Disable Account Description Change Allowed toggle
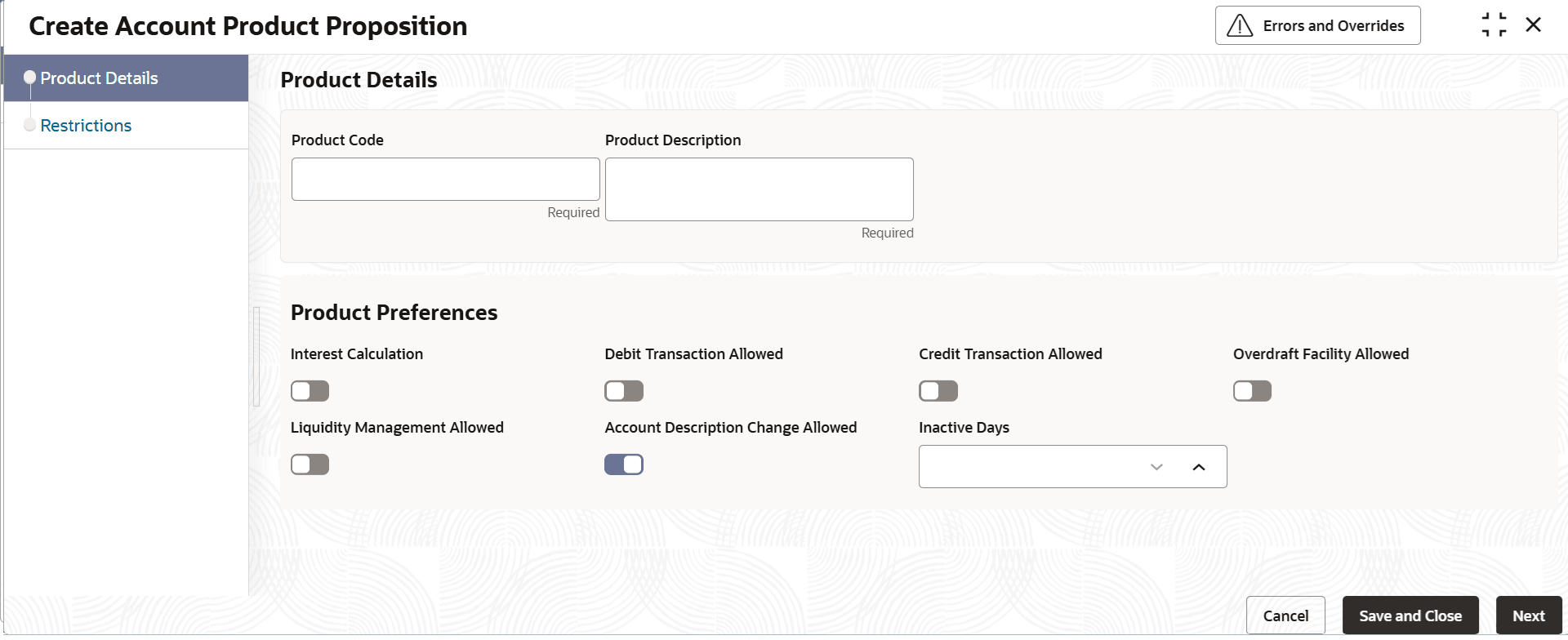Image resolution: width=1568 pixels, height=640 pixels. coord(624,464)
